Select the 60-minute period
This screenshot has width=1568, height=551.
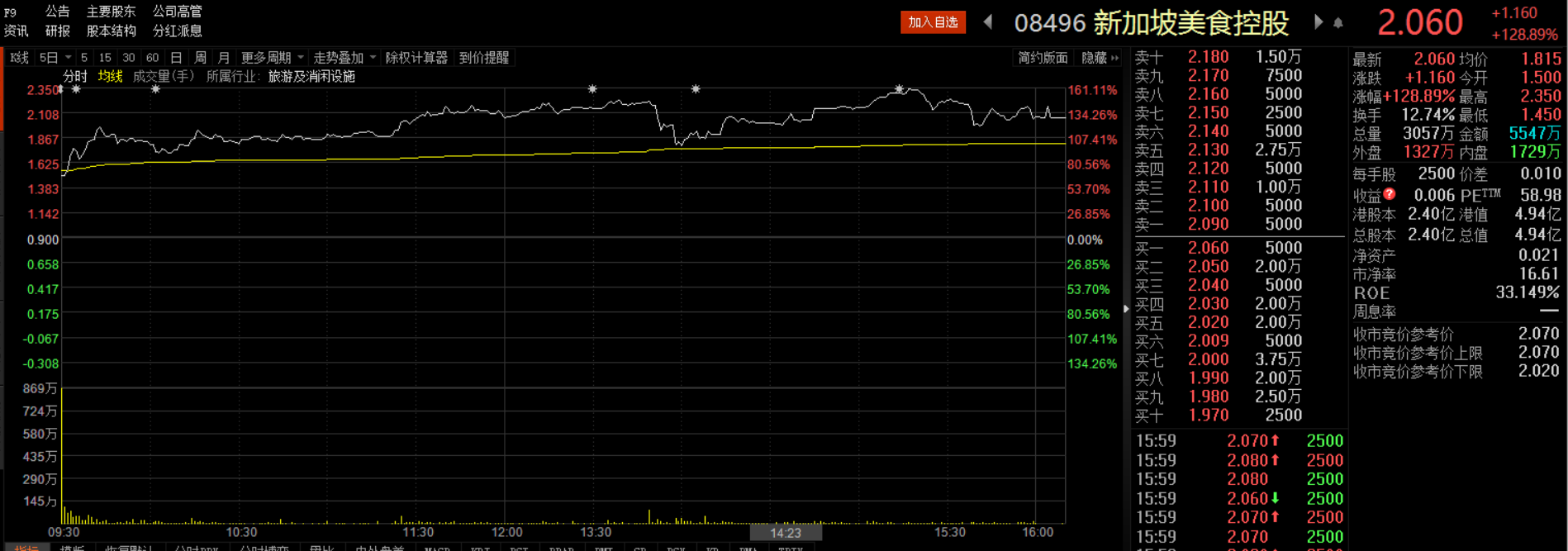coord(152,58)
